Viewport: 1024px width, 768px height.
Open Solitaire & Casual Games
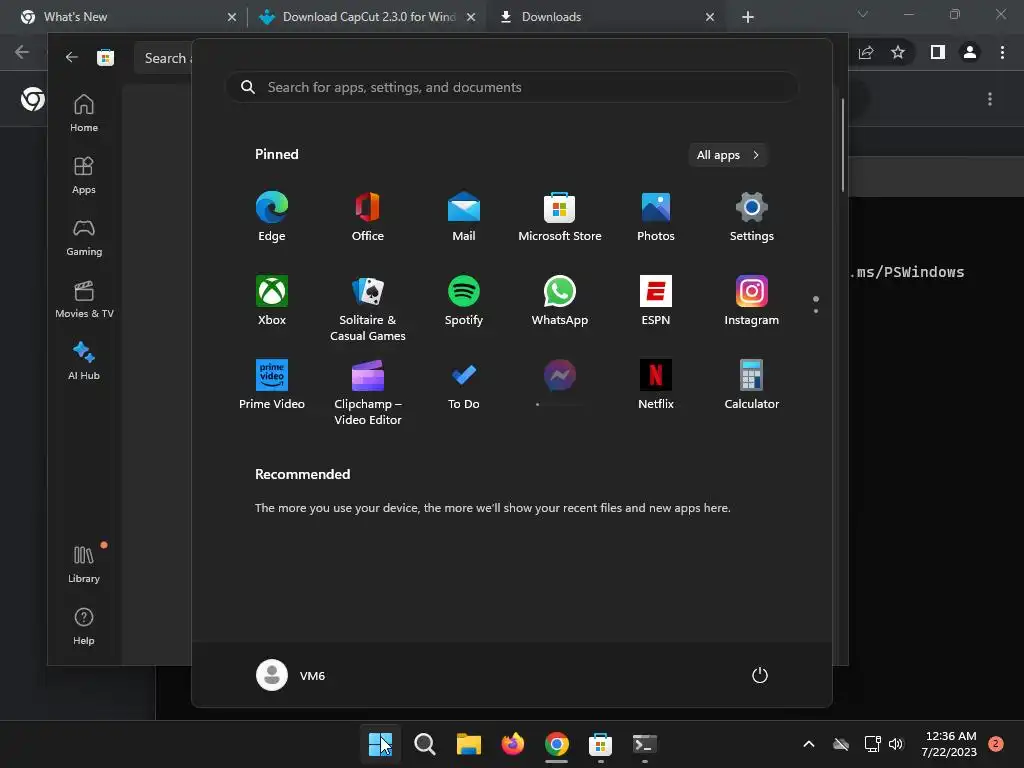pyautogui.click(x=368, y=308)
